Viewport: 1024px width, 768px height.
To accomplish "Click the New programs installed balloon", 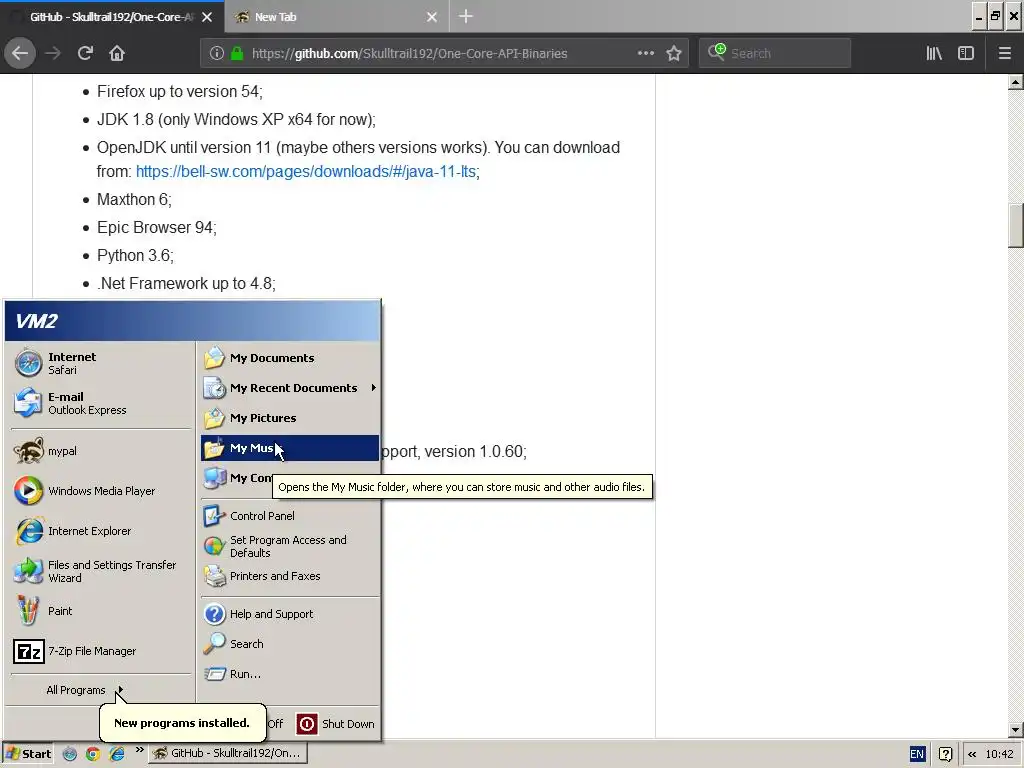I will [182, 723].
